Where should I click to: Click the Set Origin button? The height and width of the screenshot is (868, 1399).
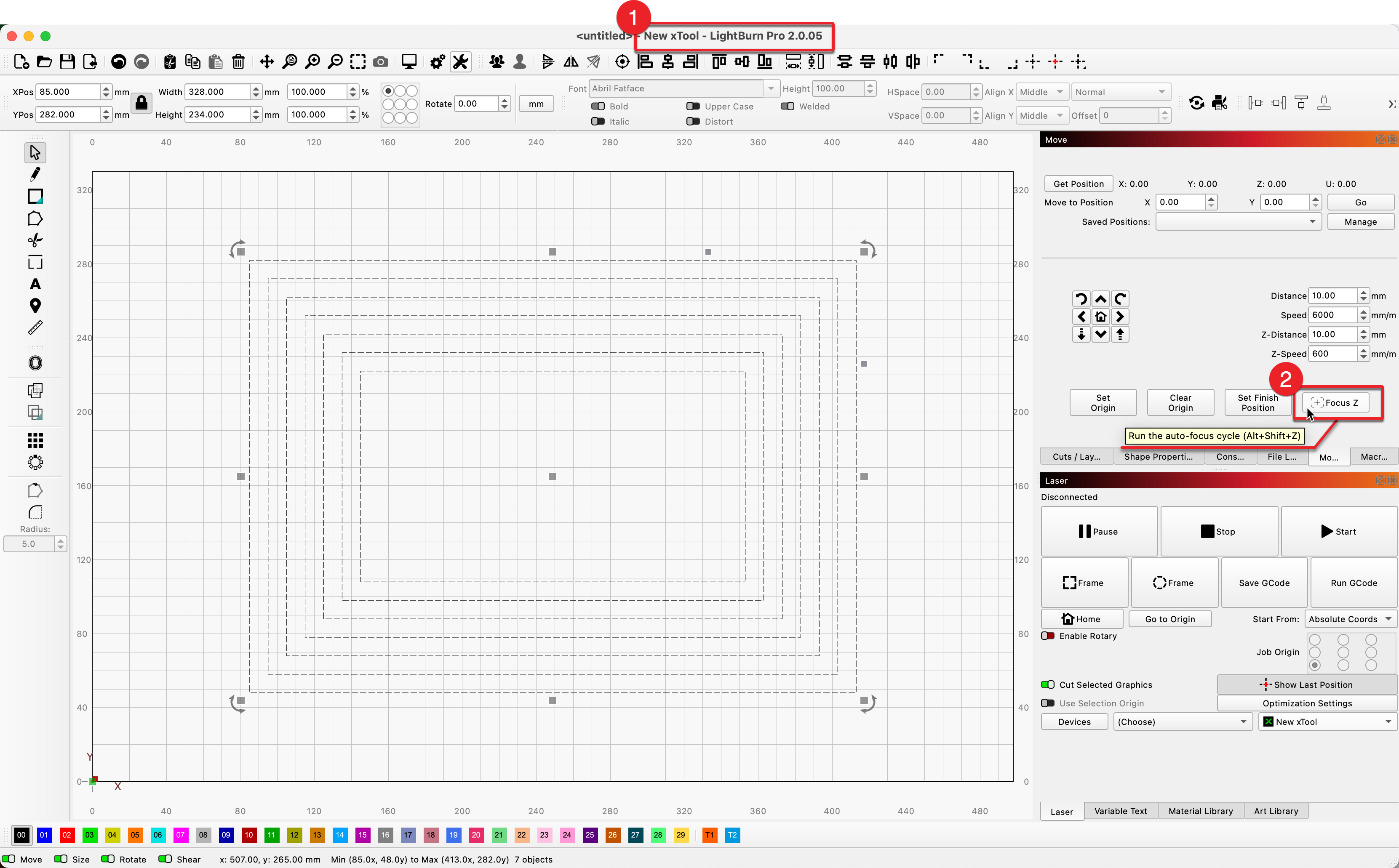[1103, 402]
